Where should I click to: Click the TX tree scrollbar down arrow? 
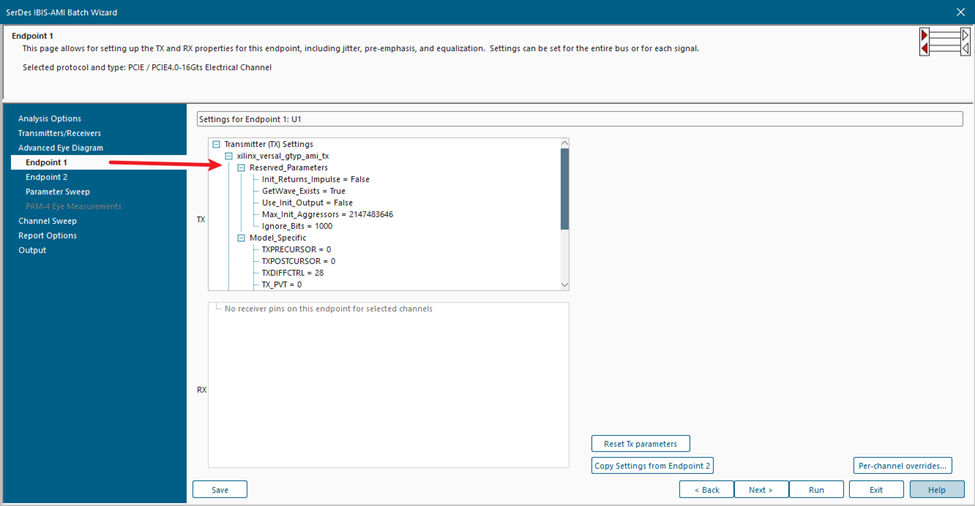click(x=564, y=285)
